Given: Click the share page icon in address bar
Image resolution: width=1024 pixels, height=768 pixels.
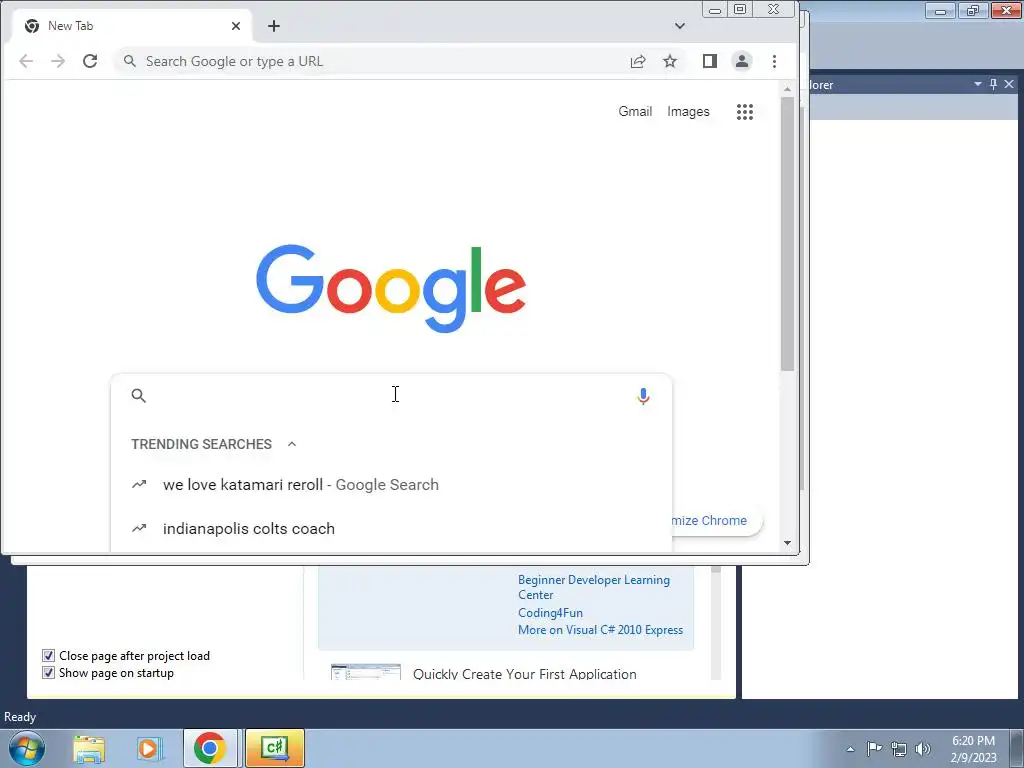Looking at the screenshot, I should pyautogui.click(x=638, y=61).
